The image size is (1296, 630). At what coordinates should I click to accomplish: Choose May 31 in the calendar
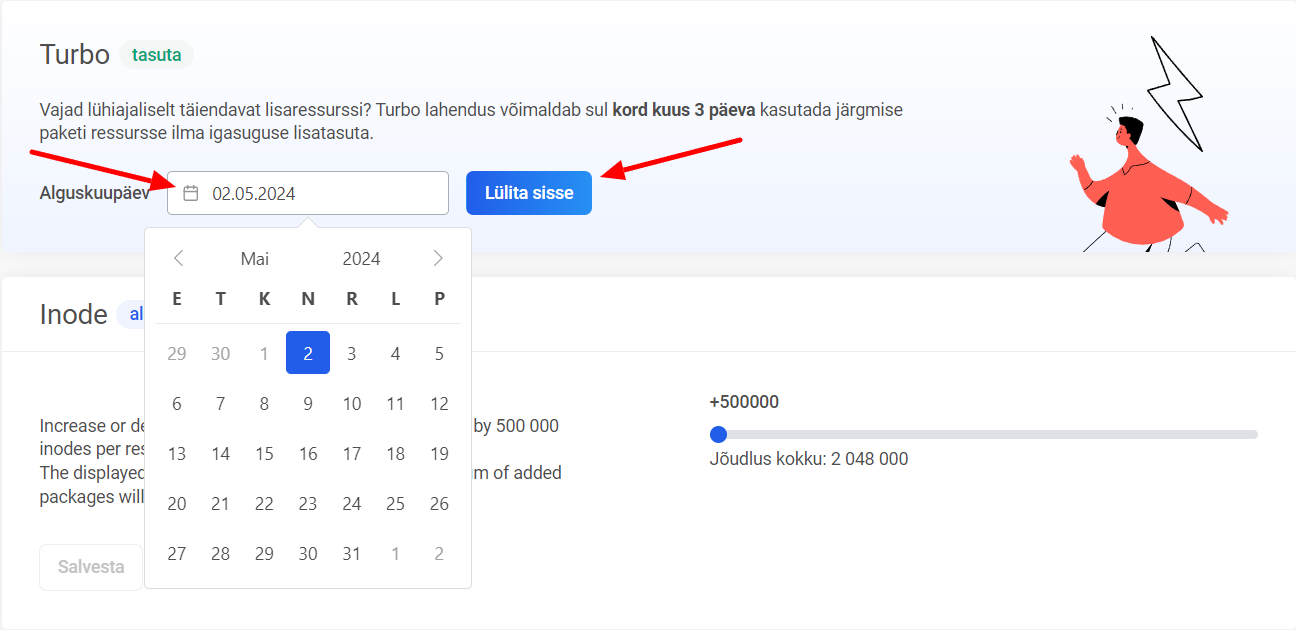pos(352,554)
